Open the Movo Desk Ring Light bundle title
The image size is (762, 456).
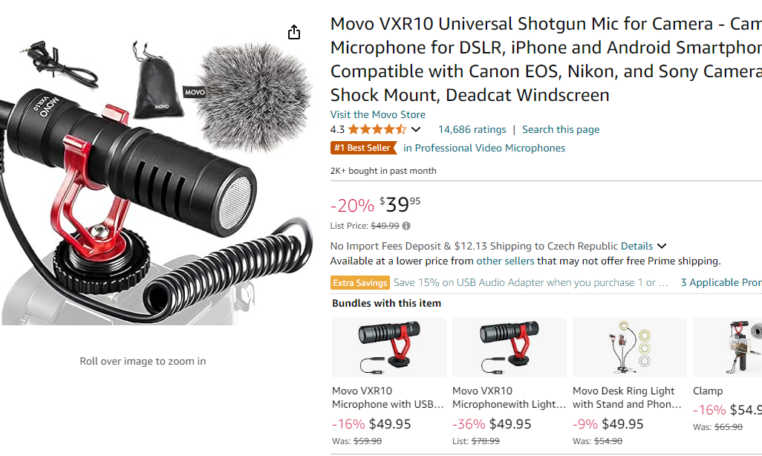(627, 398)
